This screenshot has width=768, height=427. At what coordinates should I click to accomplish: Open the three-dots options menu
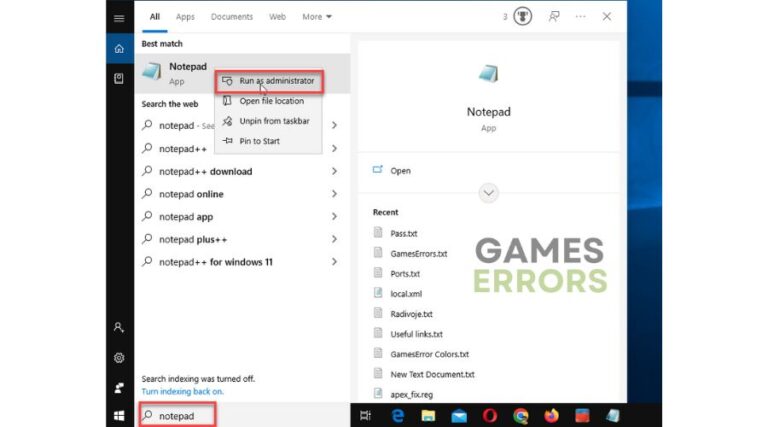click(x=581, y=17)
